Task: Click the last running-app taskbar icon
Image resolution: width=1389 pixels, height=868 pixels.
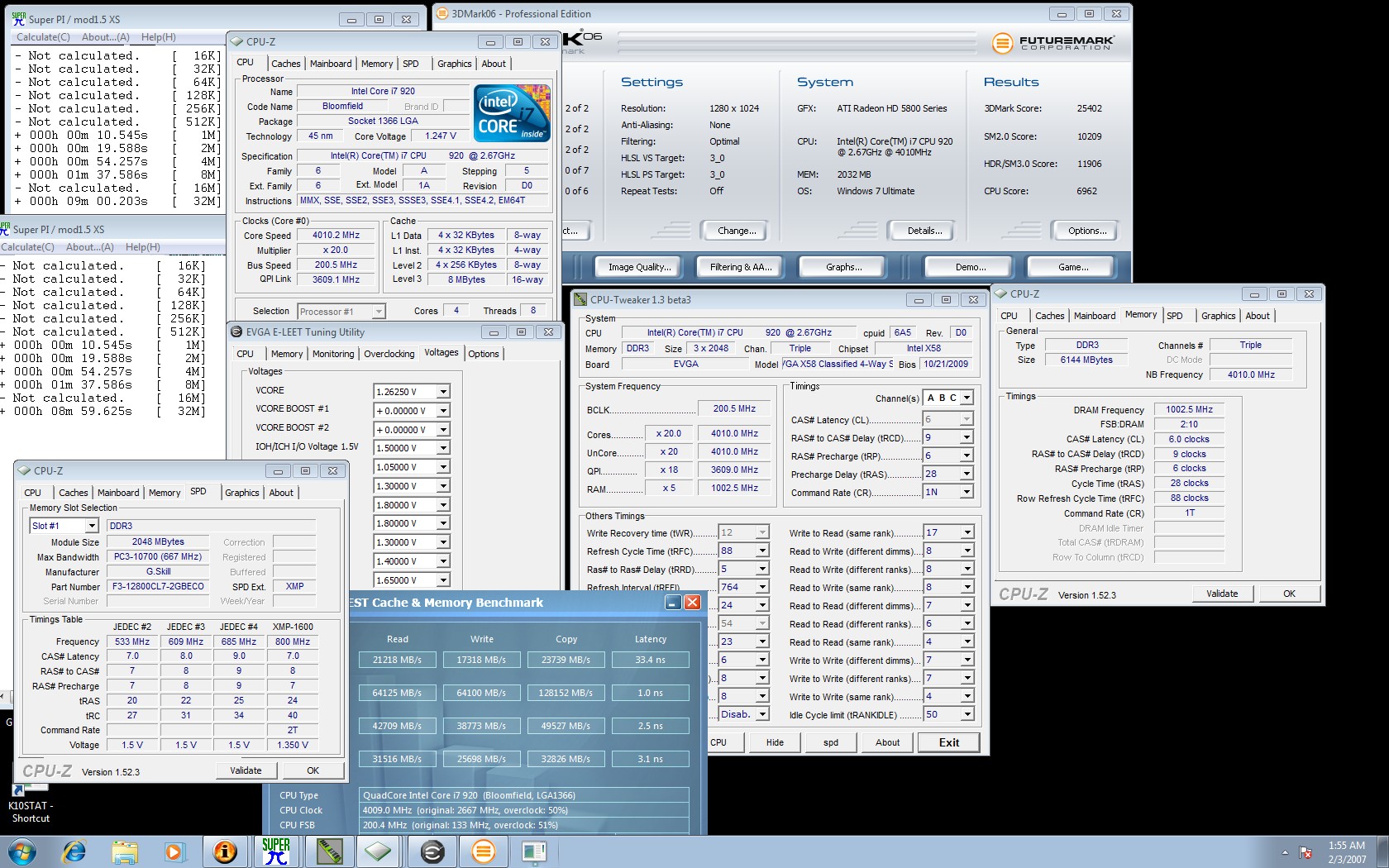Action: 534,851
